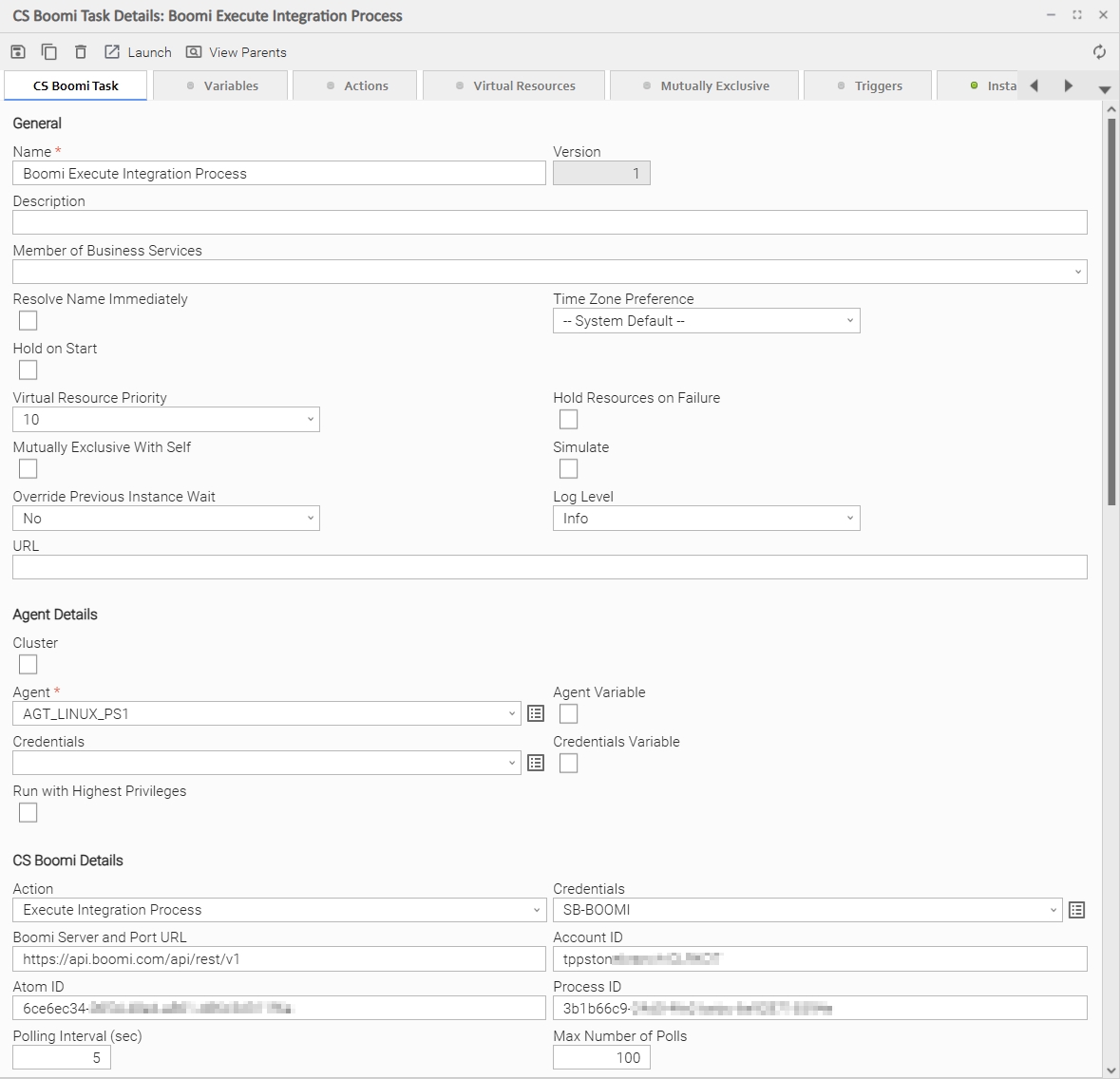Image resolution: width=1120 pixels, height=1079 pixels.
Task: Click details icon next to Agent
Action: (536, 713)
